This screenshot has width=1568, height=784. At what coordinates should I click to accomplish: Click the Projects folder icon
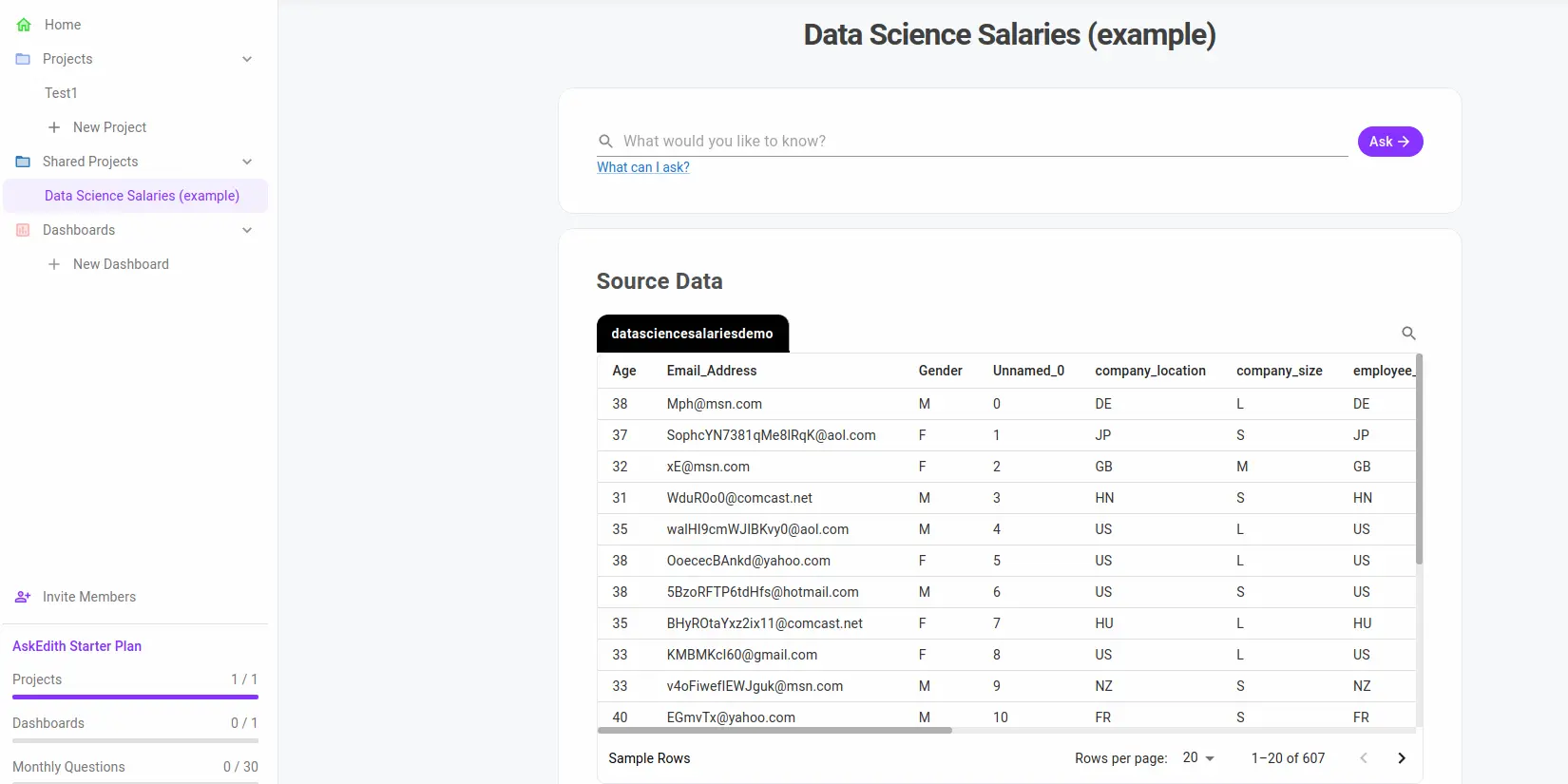(23, 59)
